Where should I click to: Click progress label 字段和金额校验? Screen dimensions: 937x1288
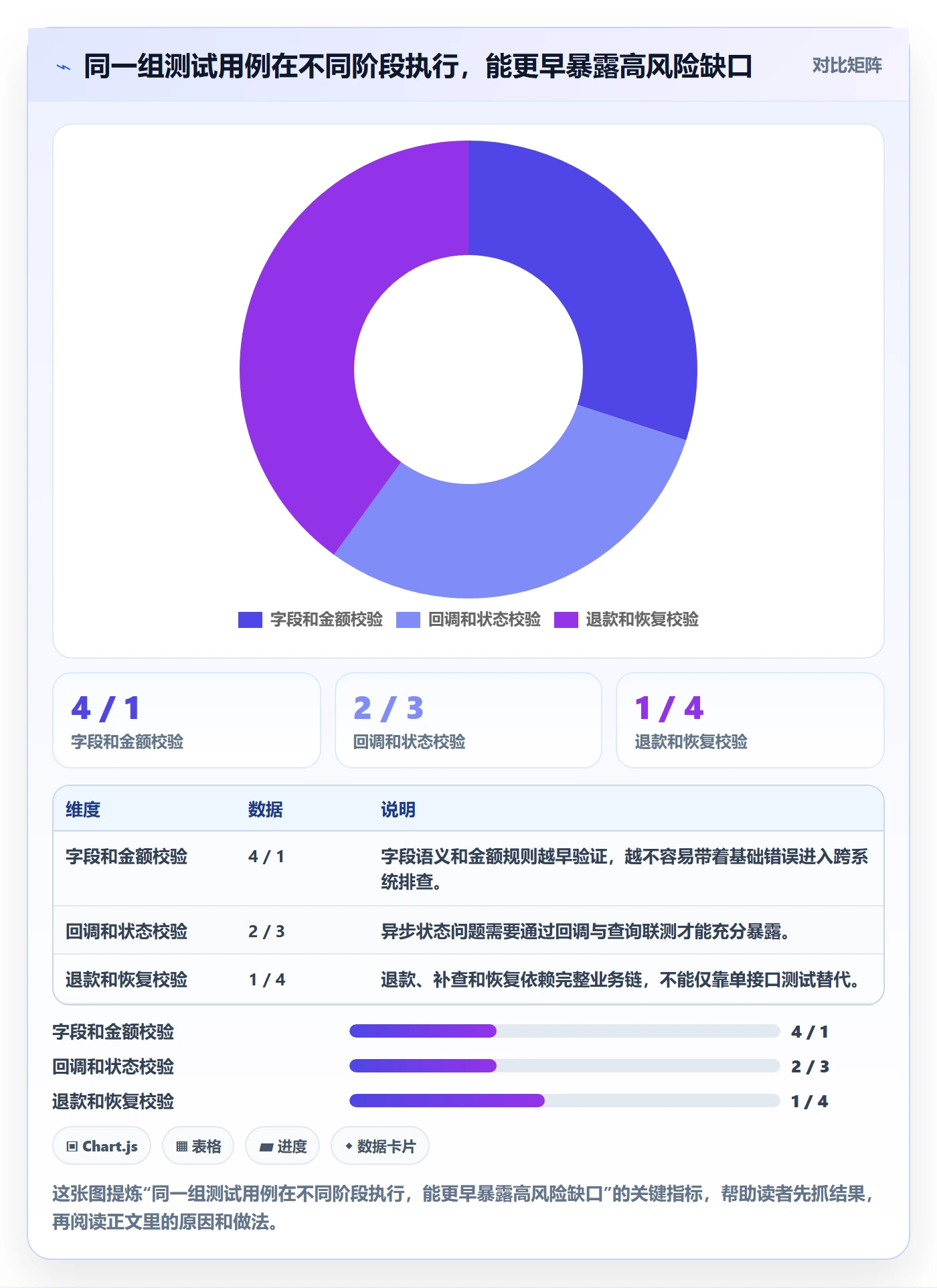pyautogui.click(x=113, y=1032)
